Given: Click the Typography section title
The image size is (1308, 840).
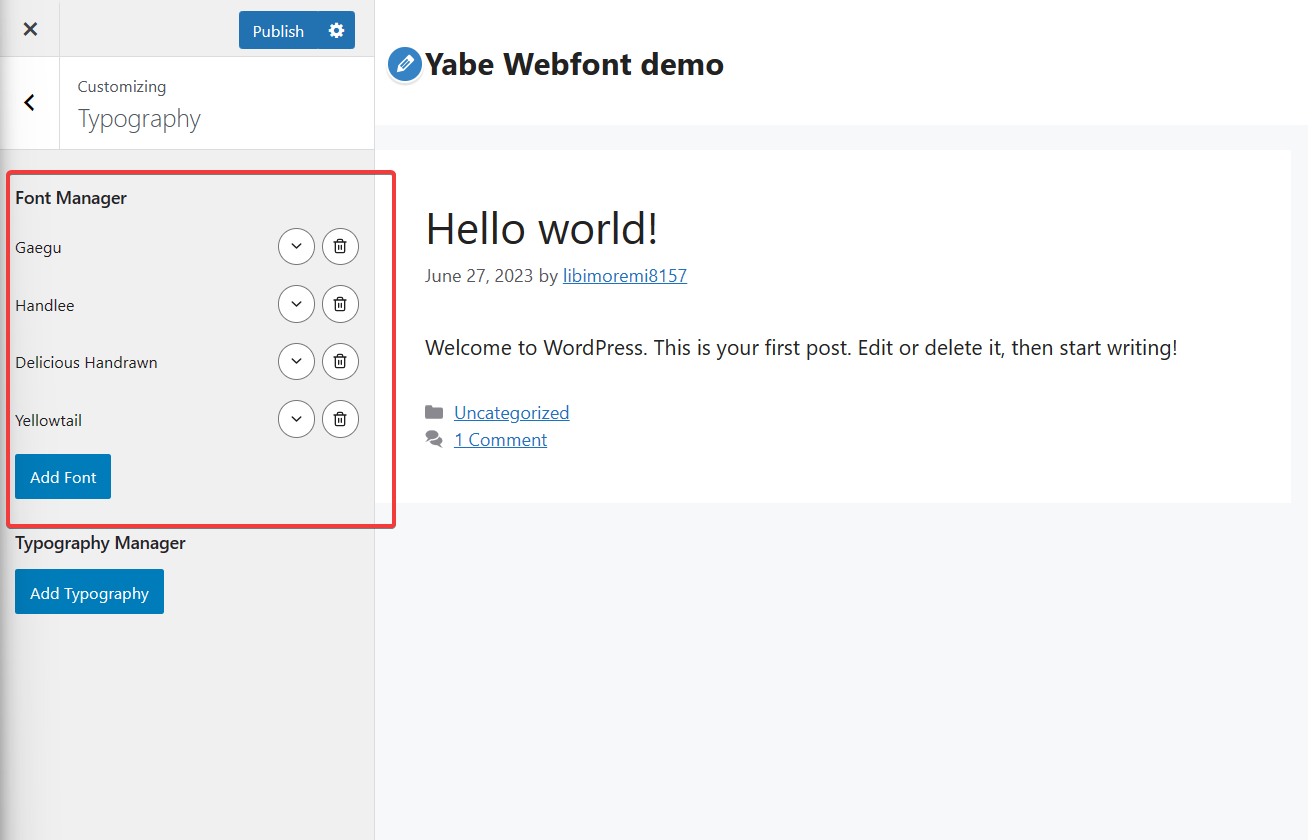Looking at the screenshot, I should [139, 119].
